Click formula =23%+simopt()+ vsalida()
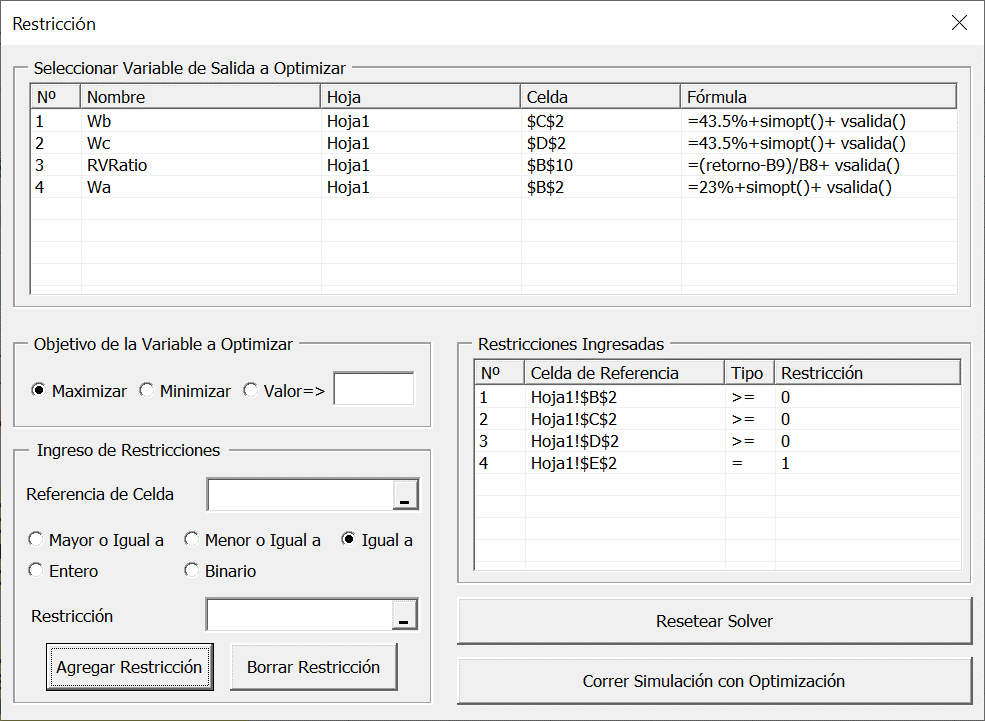Screen dimensions: 985x721 (790, 187)
